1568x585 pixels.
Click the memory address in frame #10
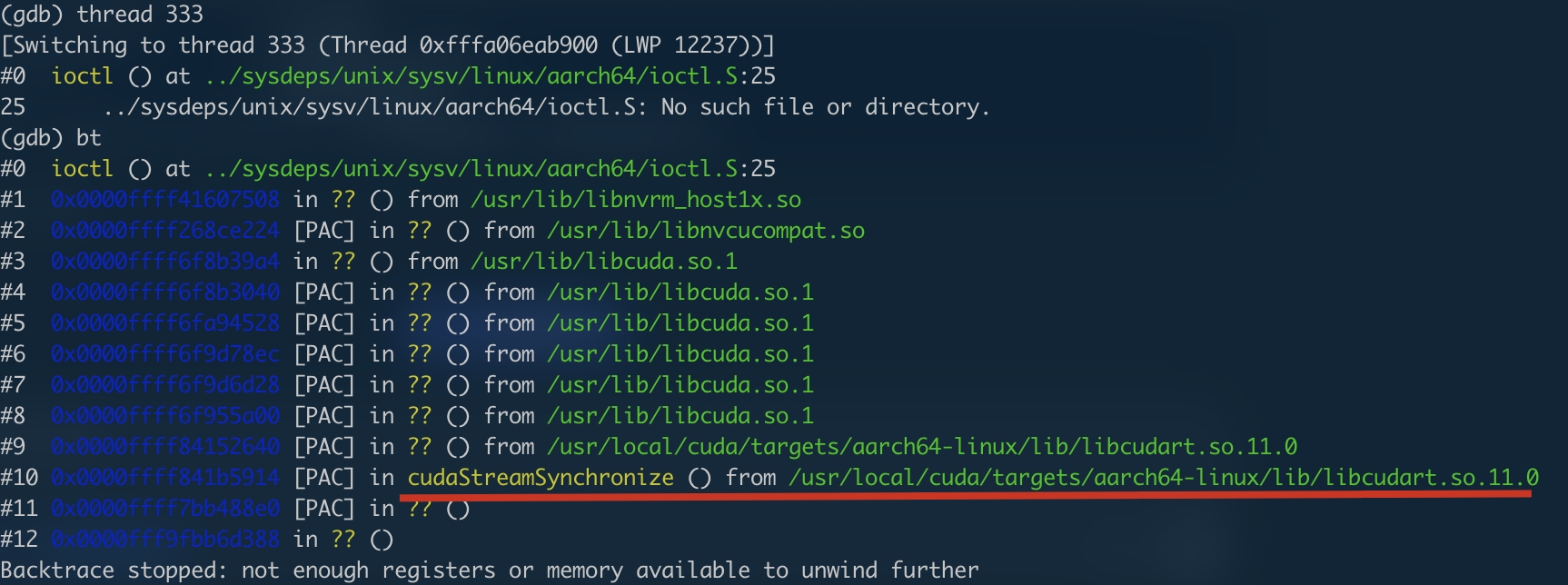coord(165,478)
